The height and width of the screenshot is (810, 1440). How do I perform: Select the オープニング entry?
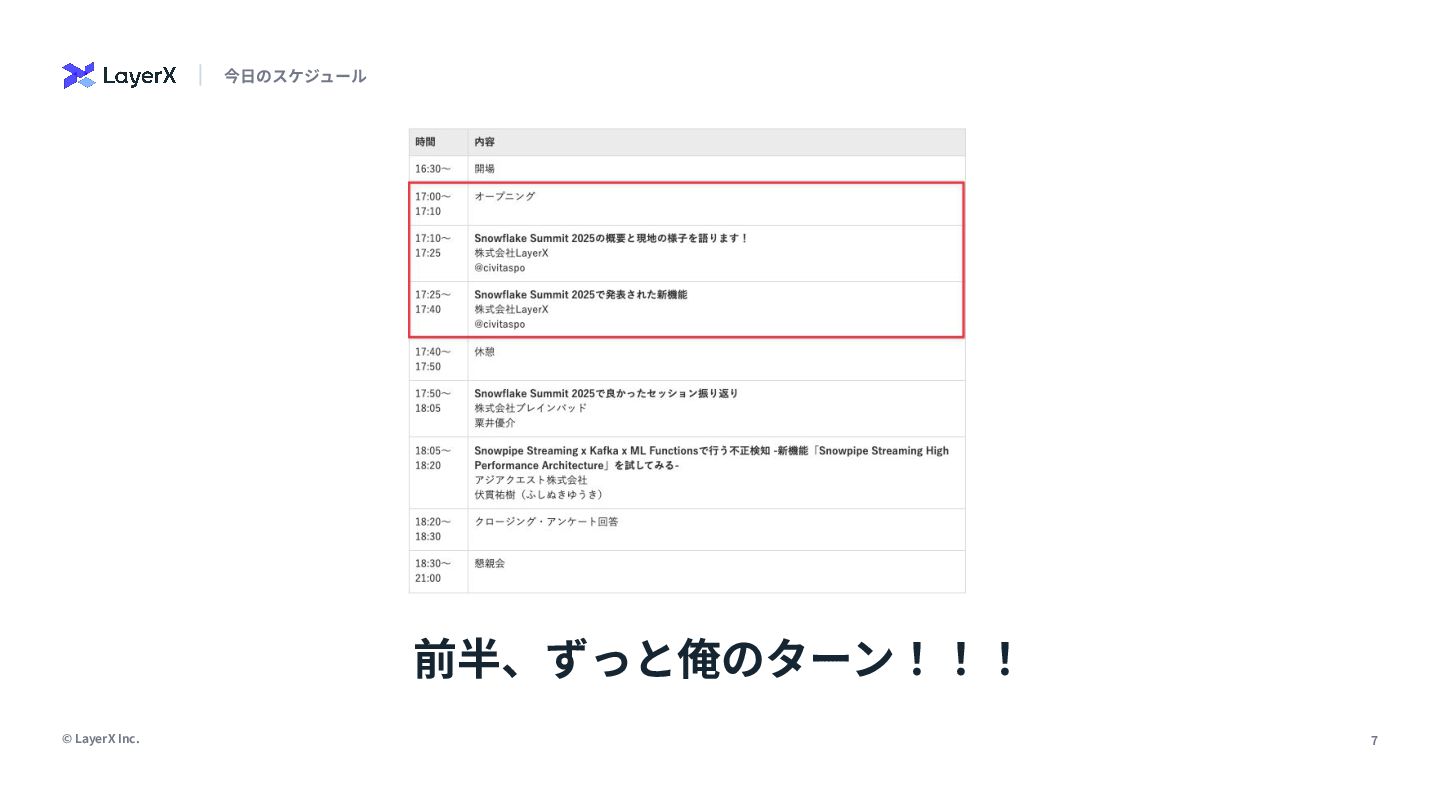tap(505, 197)
